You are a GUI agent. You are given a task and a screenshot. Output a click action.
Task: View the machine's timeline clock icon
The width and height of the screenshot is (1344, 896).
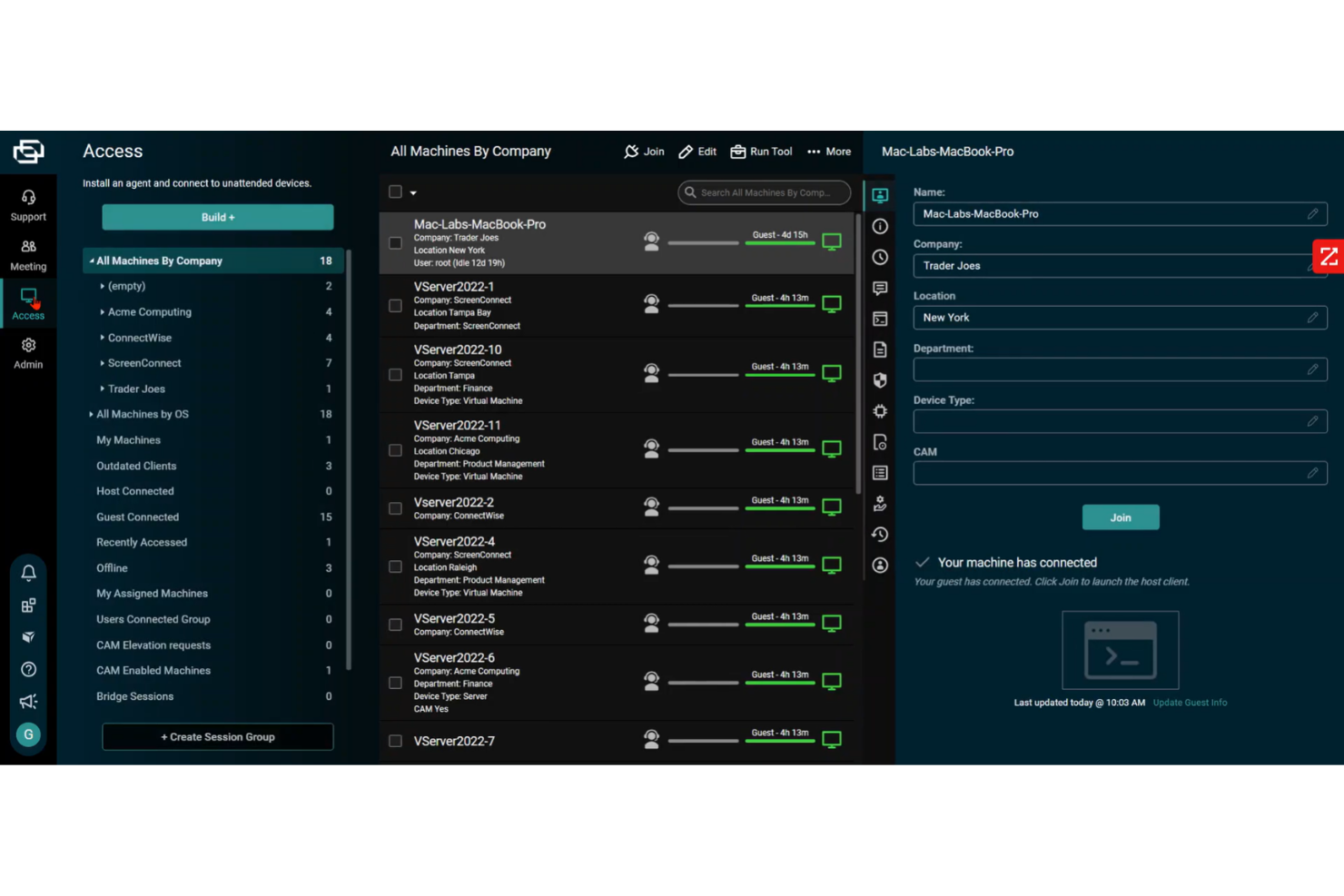tap(879, 257)
